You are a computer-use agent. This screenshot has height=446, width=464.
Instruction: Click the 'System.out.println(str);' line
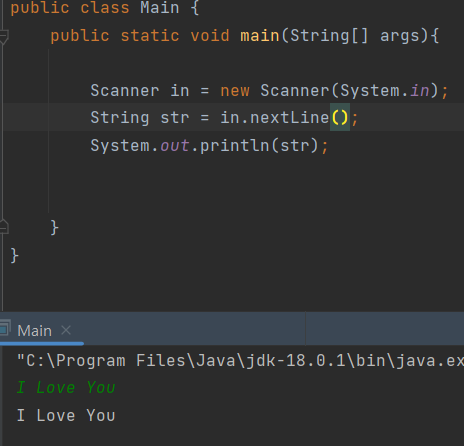point(209,146)
